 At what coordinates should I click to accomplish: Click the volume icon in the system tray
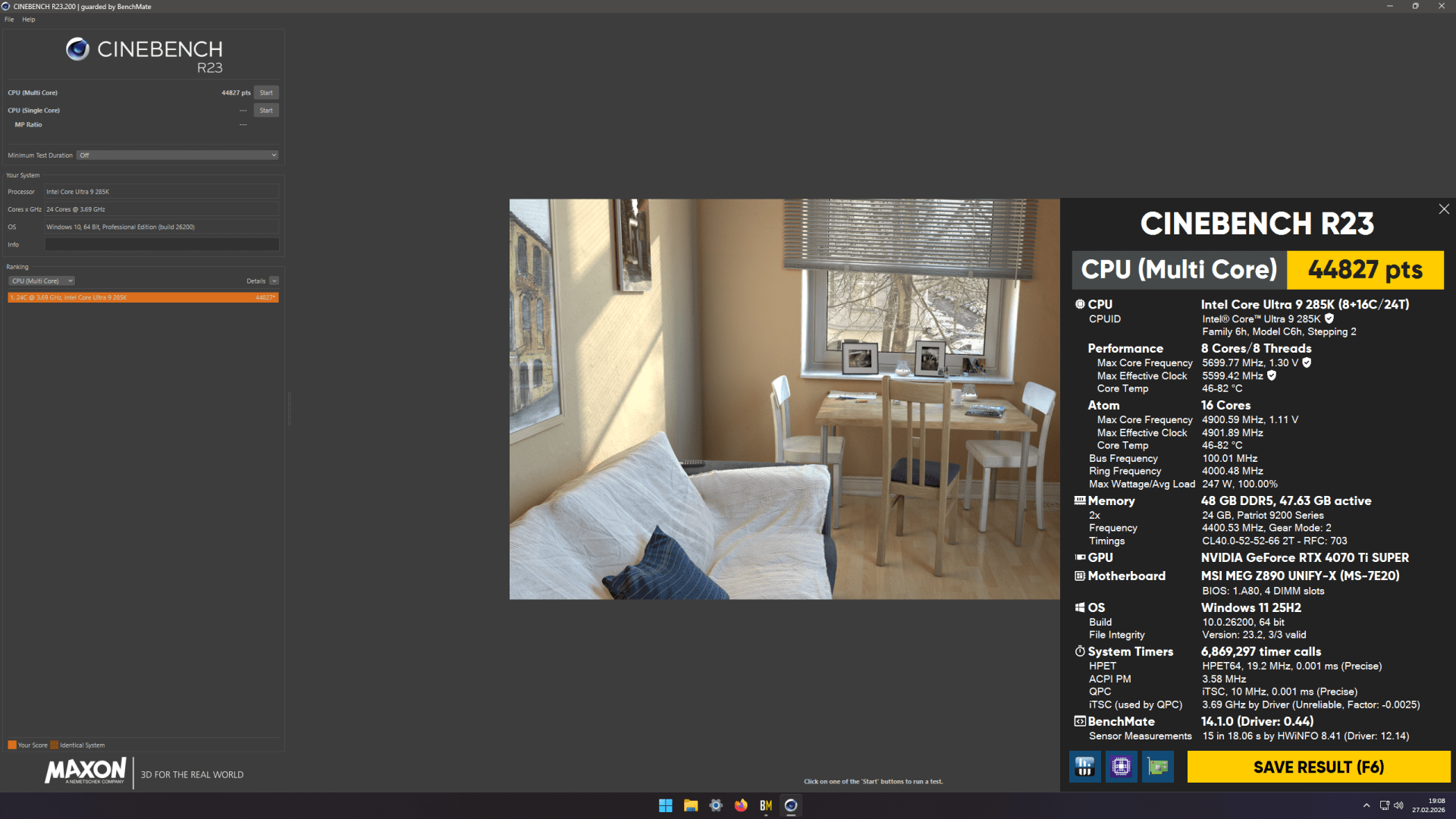[1399, 805]
